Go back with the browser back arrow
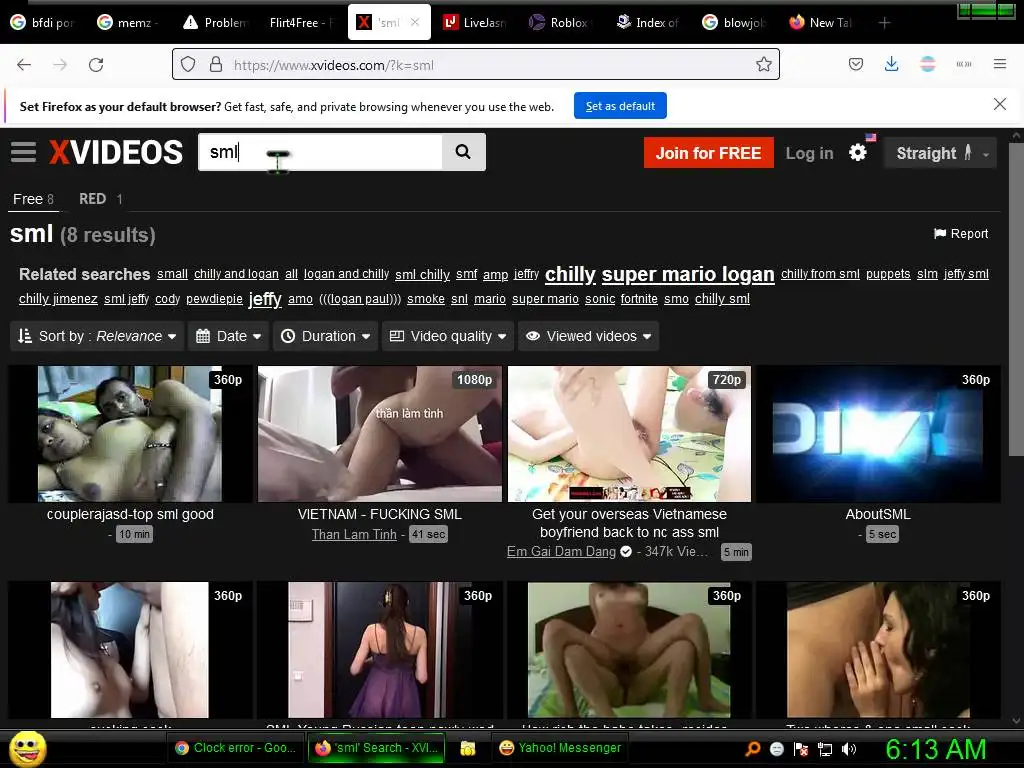1024x768 pixels. tap(24, 65)
